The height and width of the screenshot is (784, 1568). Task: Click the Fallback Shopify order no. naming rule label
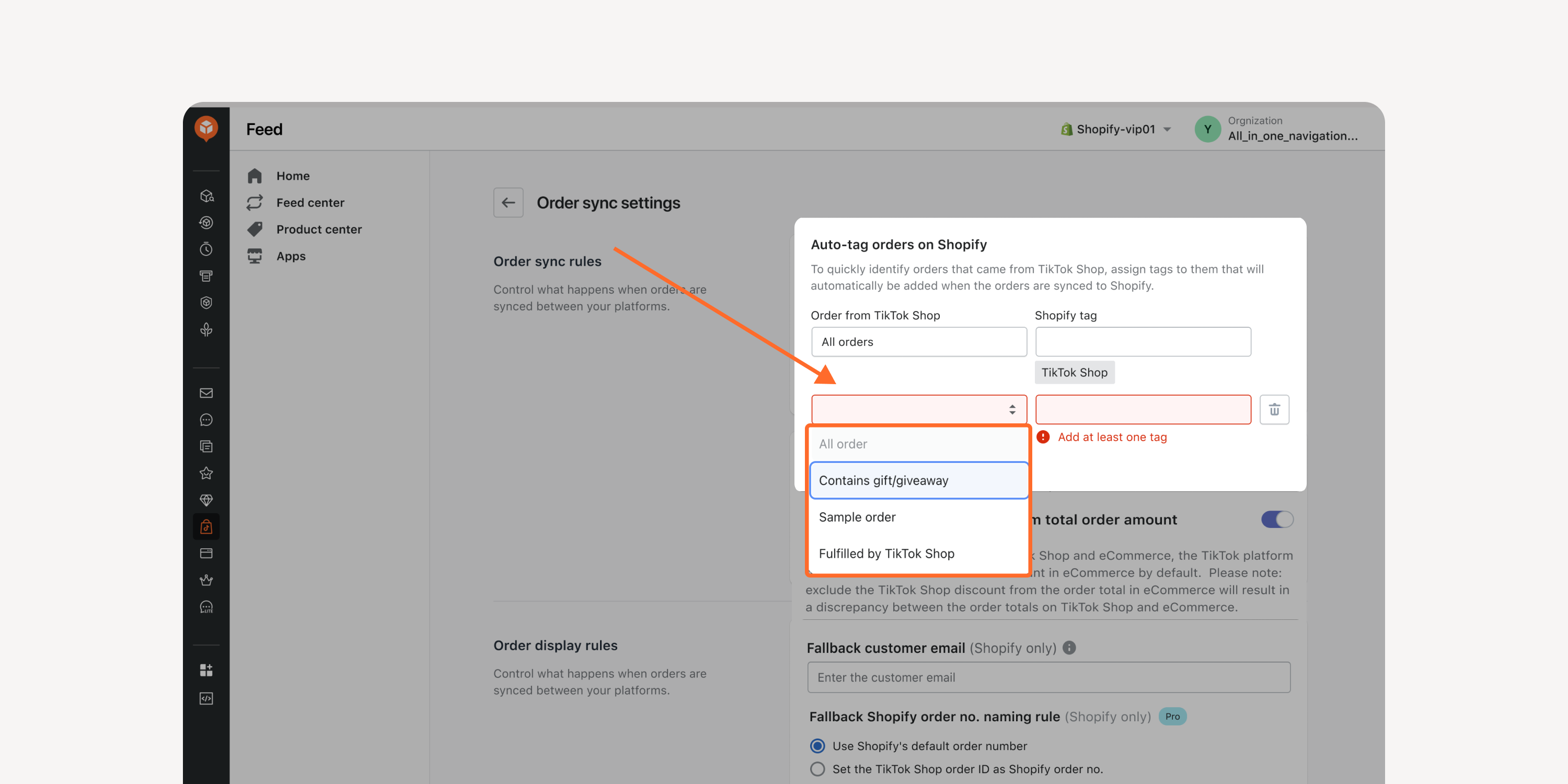click(x=935, y=717)
